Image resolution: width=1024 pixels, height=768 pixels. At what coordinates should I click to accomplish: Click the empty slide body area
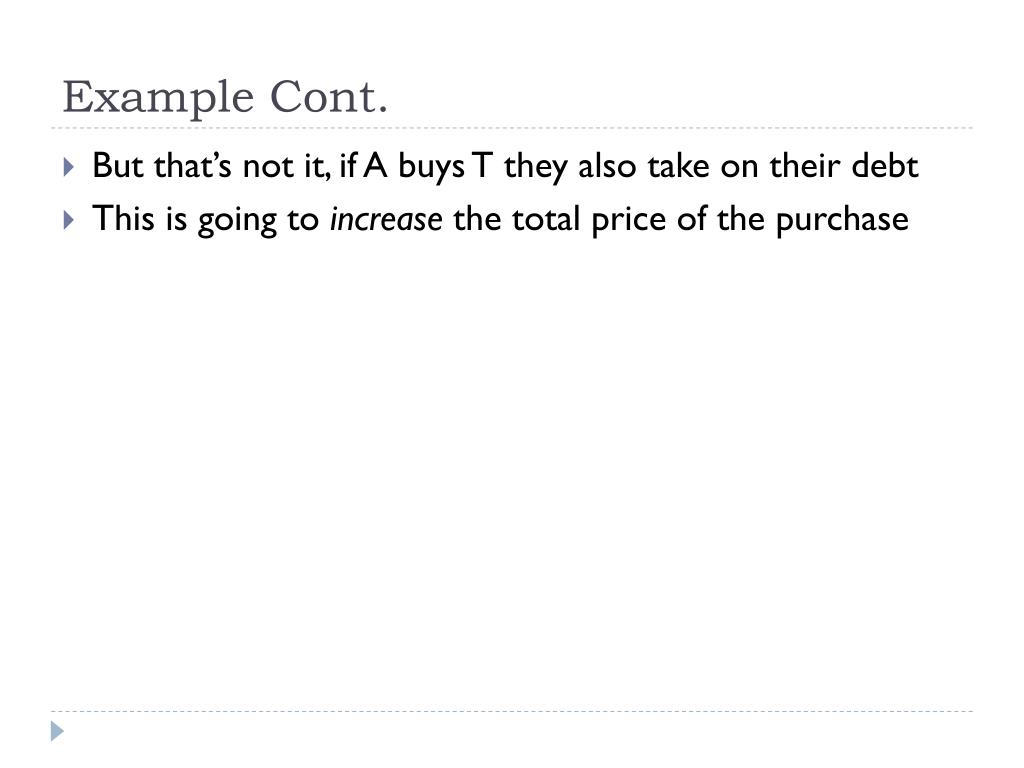coord(512,470)
